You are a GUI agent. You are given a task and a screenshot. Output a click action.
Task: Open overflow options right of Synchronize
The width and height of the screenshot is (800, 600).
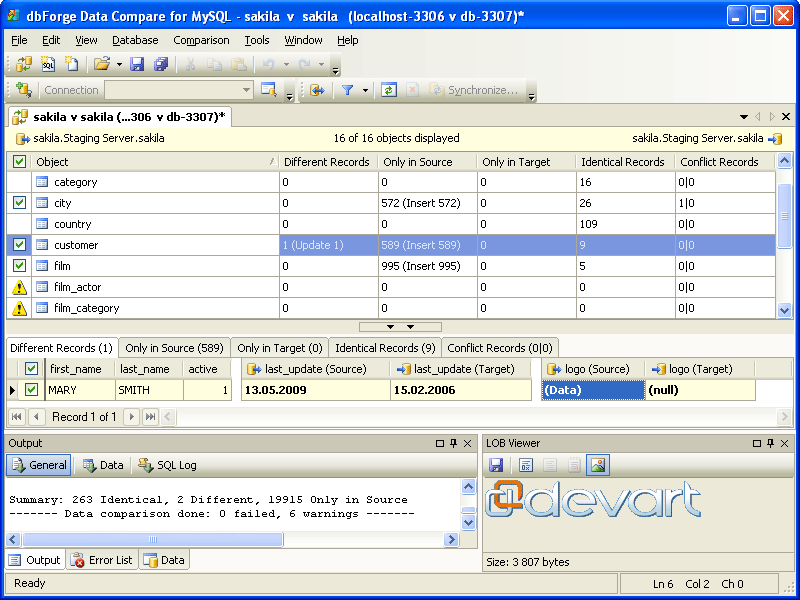point(531,95)
